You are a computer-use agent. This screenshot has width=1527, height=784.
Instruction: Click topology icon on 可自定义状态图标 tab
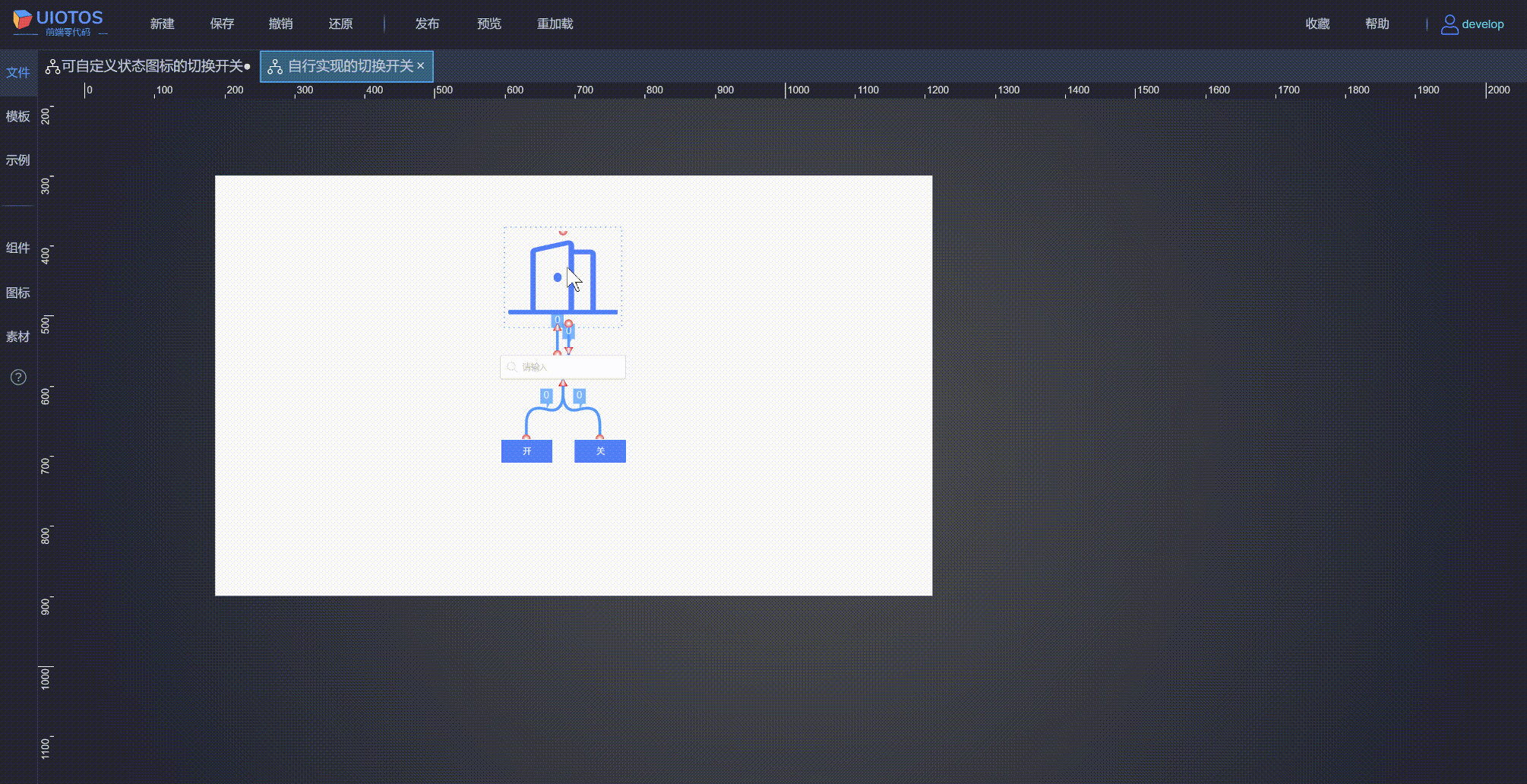(52, 67)
